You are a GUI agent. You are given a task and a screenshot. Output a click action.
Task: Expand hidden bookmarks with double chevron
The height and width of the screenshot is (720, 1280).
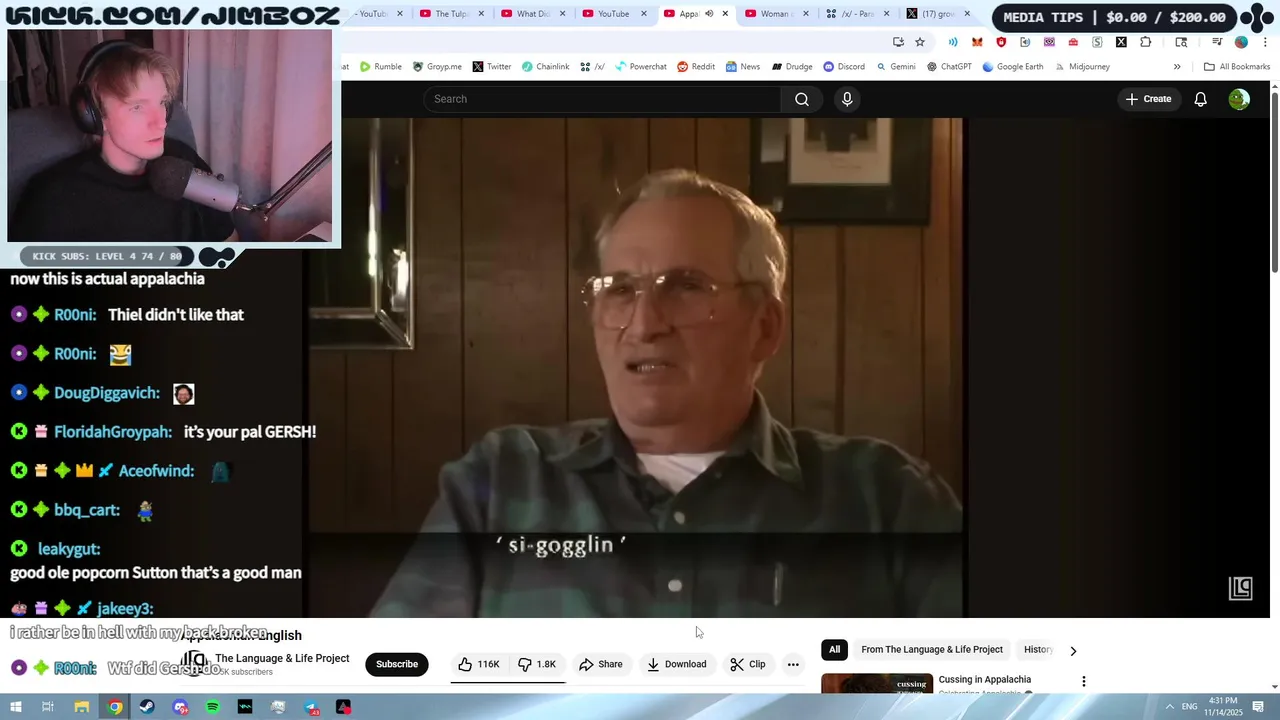(1177, 67)
